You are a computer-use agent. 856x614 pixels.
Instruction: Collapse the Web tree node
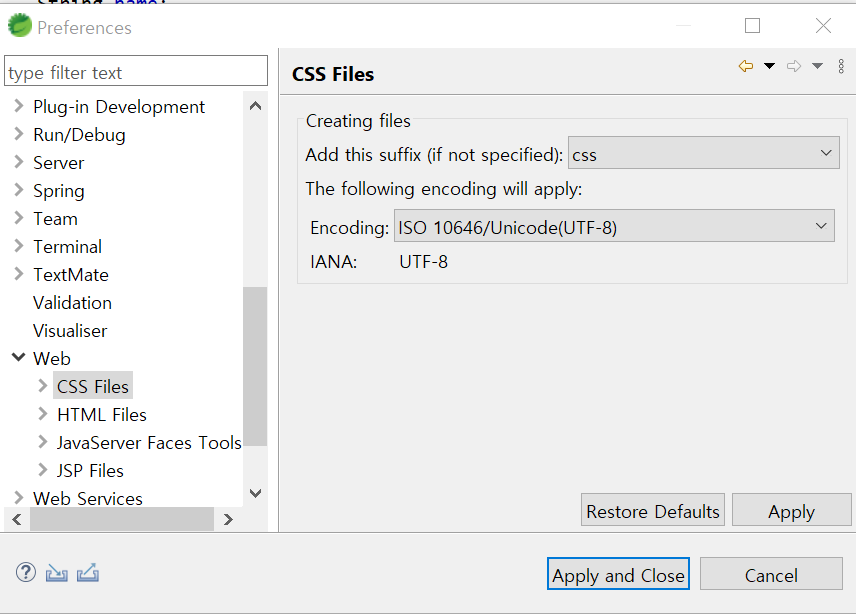coord(19,357)
